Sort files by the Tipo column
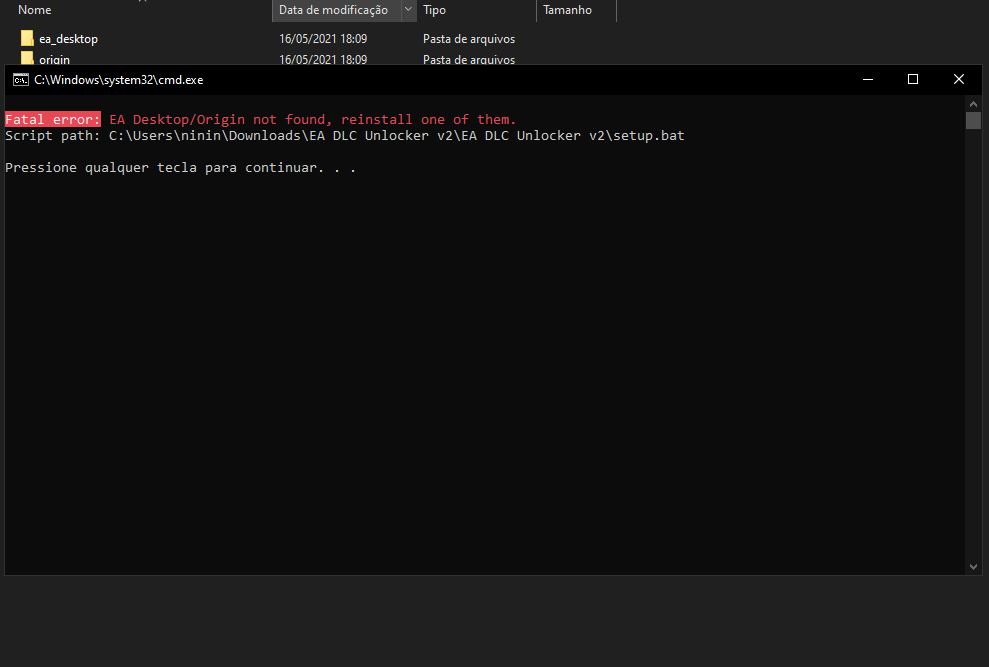 coord(435,10)
